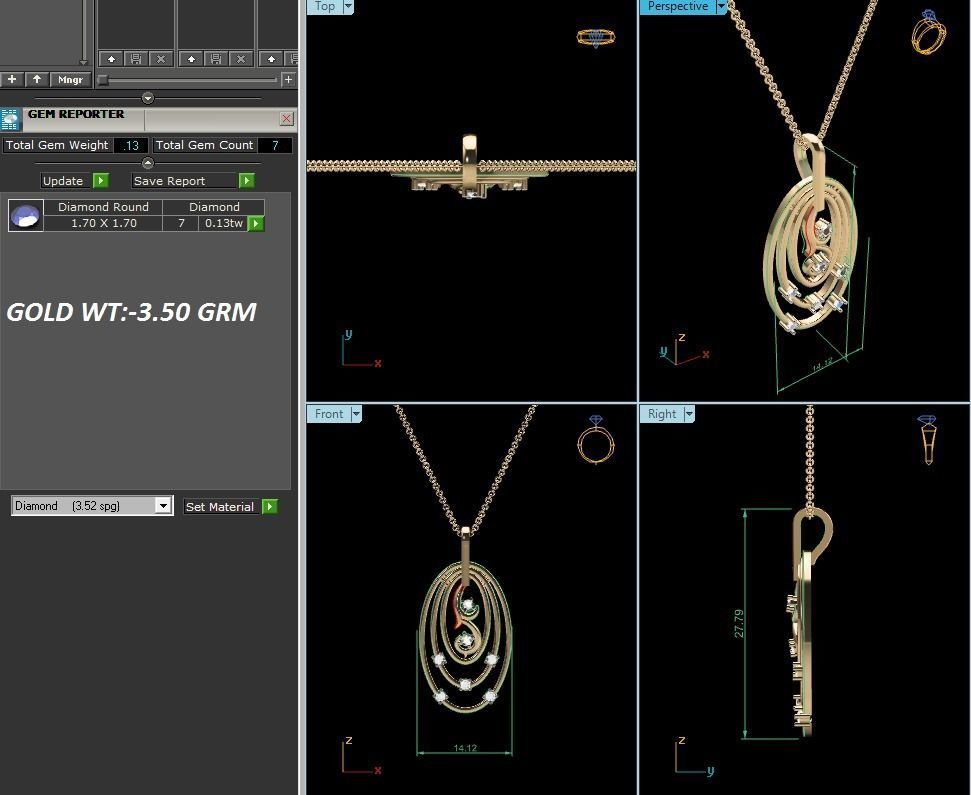Close the Gem Reporter panel
Image resolution: width=971 pixels, height=795 pixels.
[287, 119]
